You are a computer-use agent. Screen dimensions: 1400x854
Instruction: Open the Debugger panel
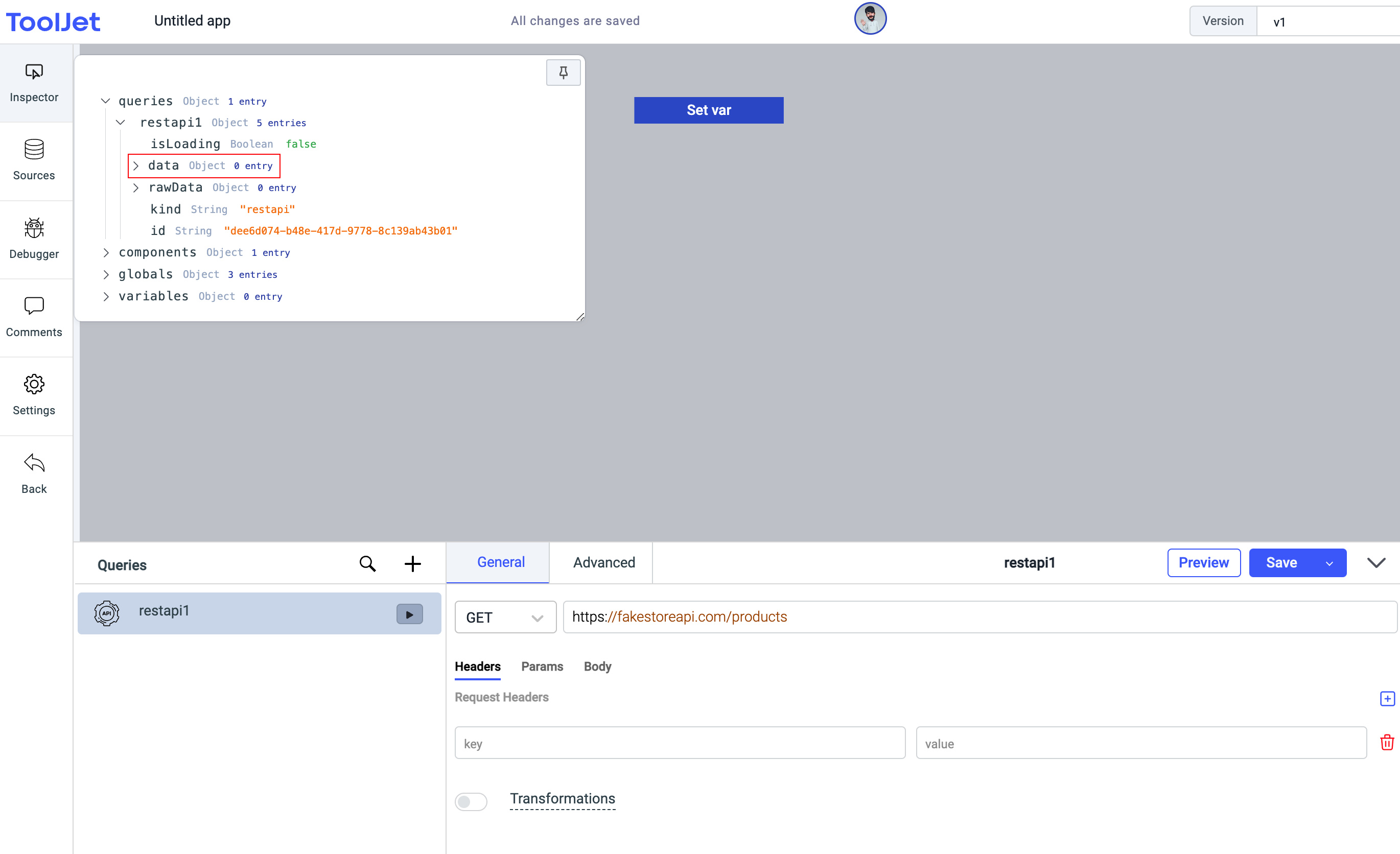(34, 237)
